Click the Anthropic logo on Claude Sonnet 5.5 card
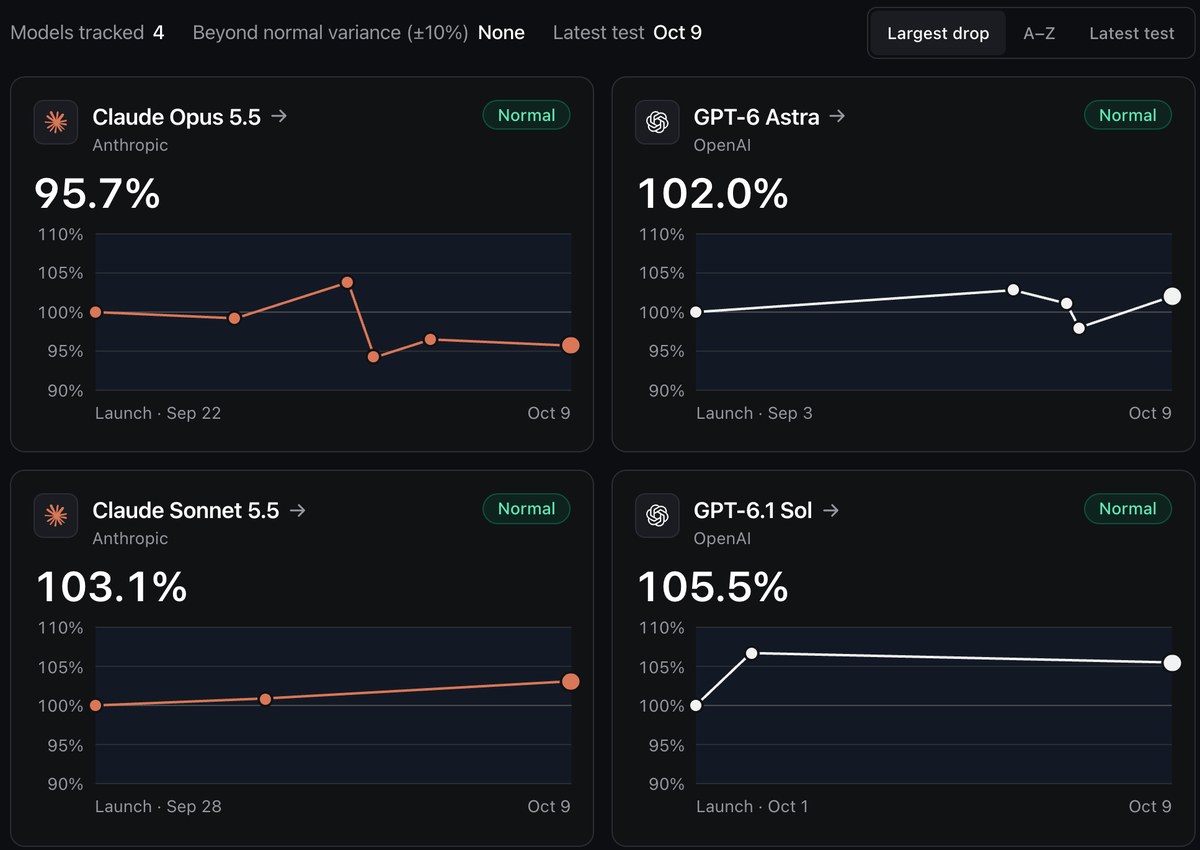This screenshot has height=850, width=1200. point(56,516)
